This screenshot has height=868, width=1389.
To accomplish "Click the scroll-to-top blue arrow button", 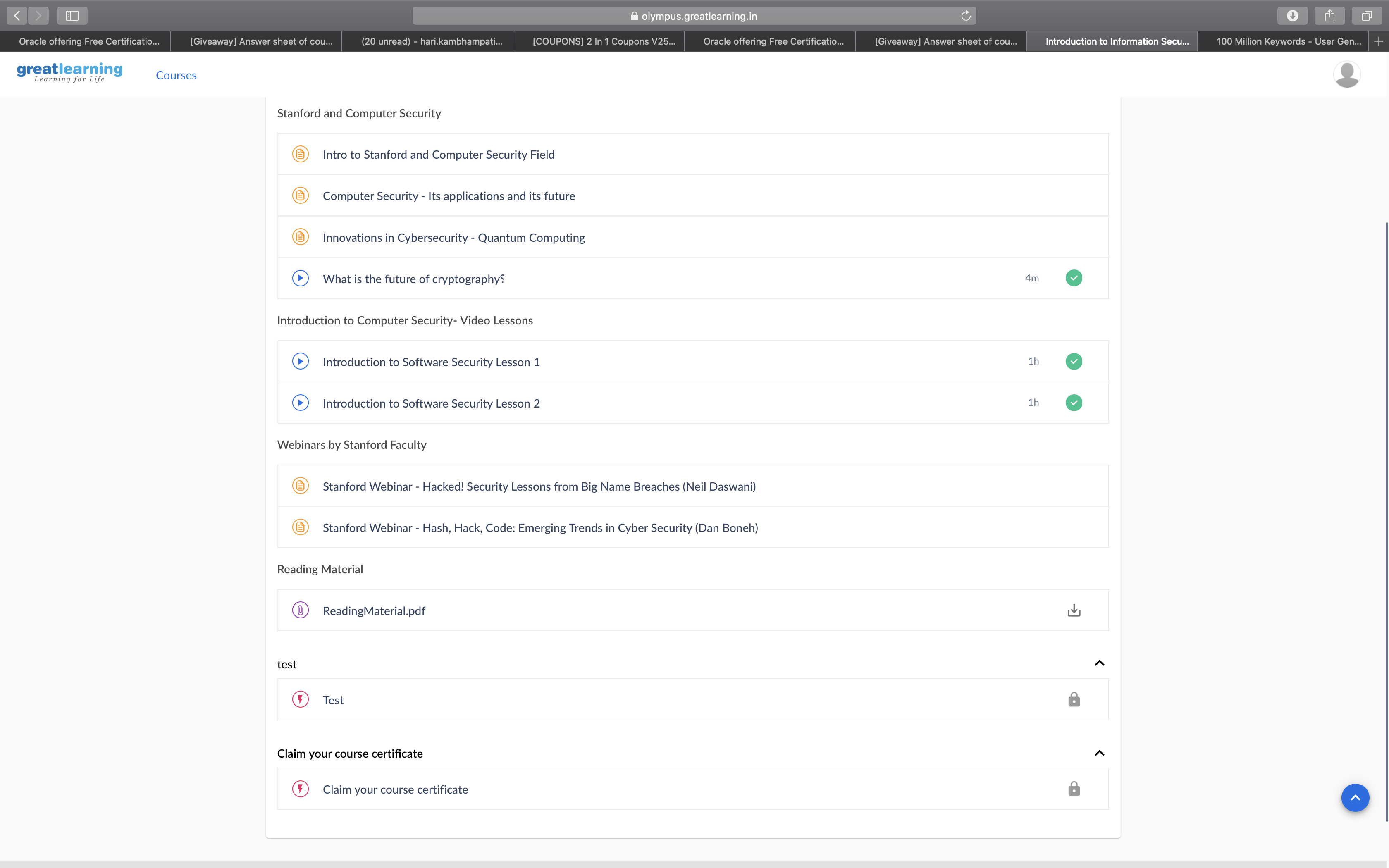I will (x=1355, y=797).
